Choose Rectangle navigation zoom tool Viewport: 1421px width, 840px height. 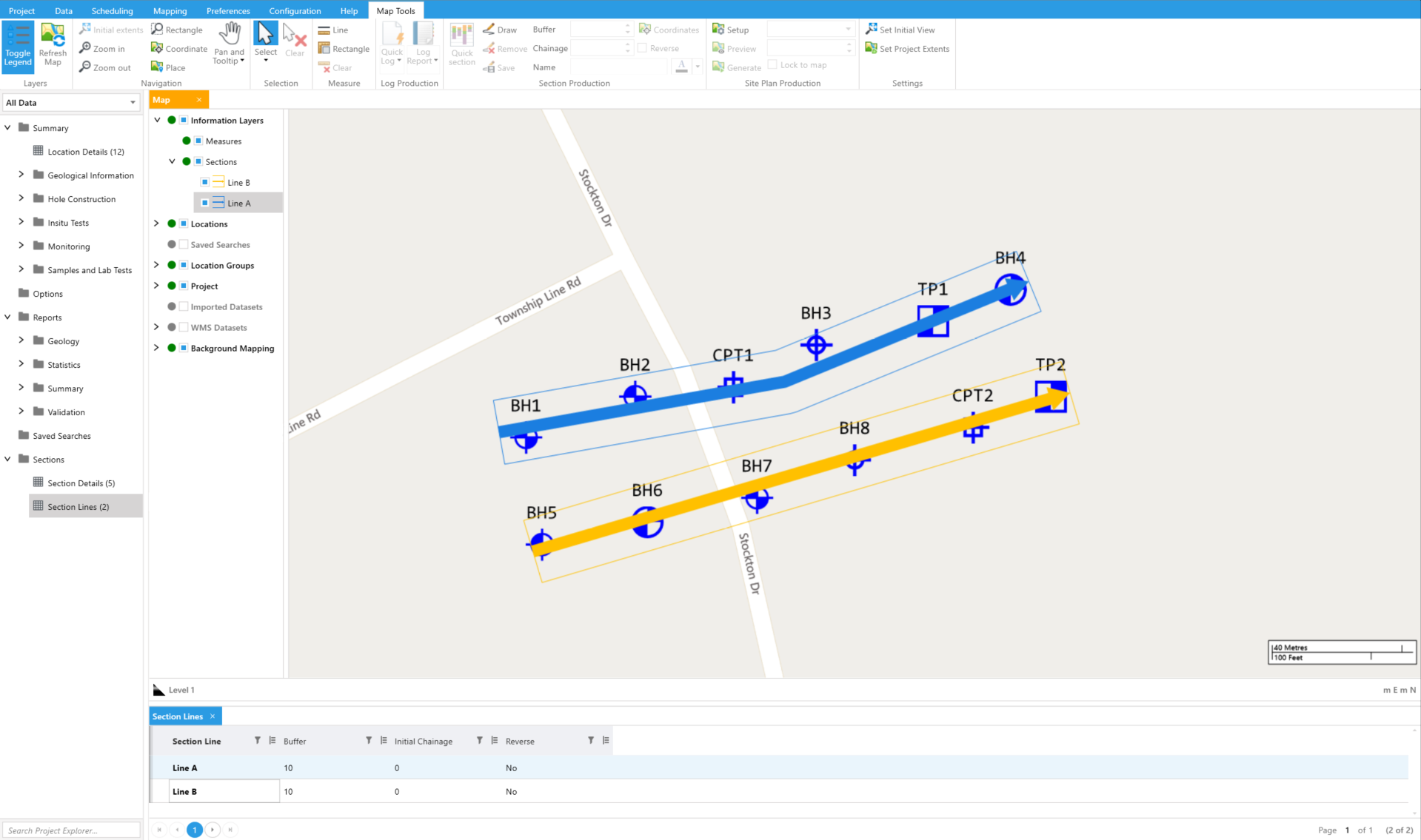pos(177,30)
